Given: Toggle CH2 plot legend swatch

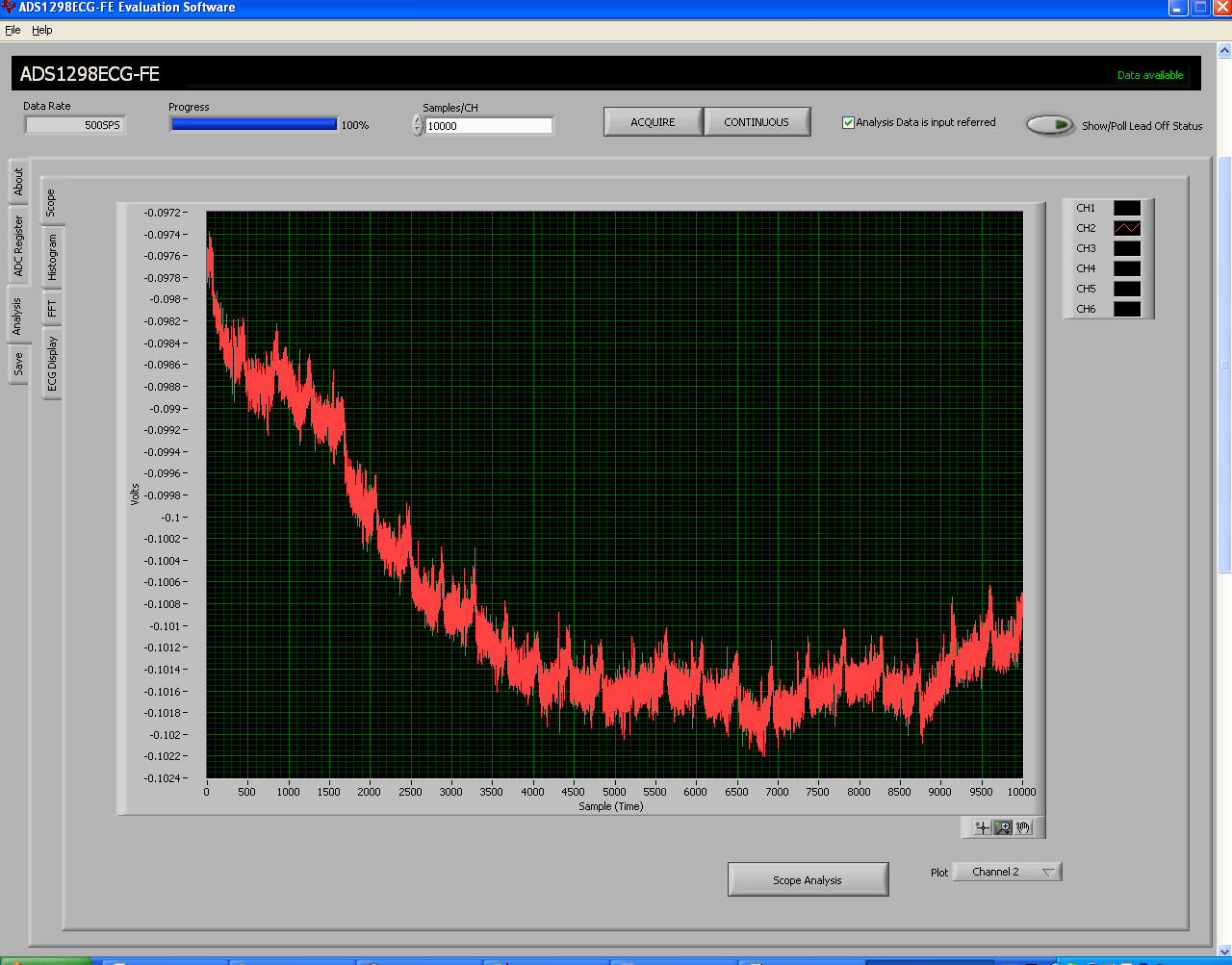Looking at the screenshot, I should pos(1127,228).
